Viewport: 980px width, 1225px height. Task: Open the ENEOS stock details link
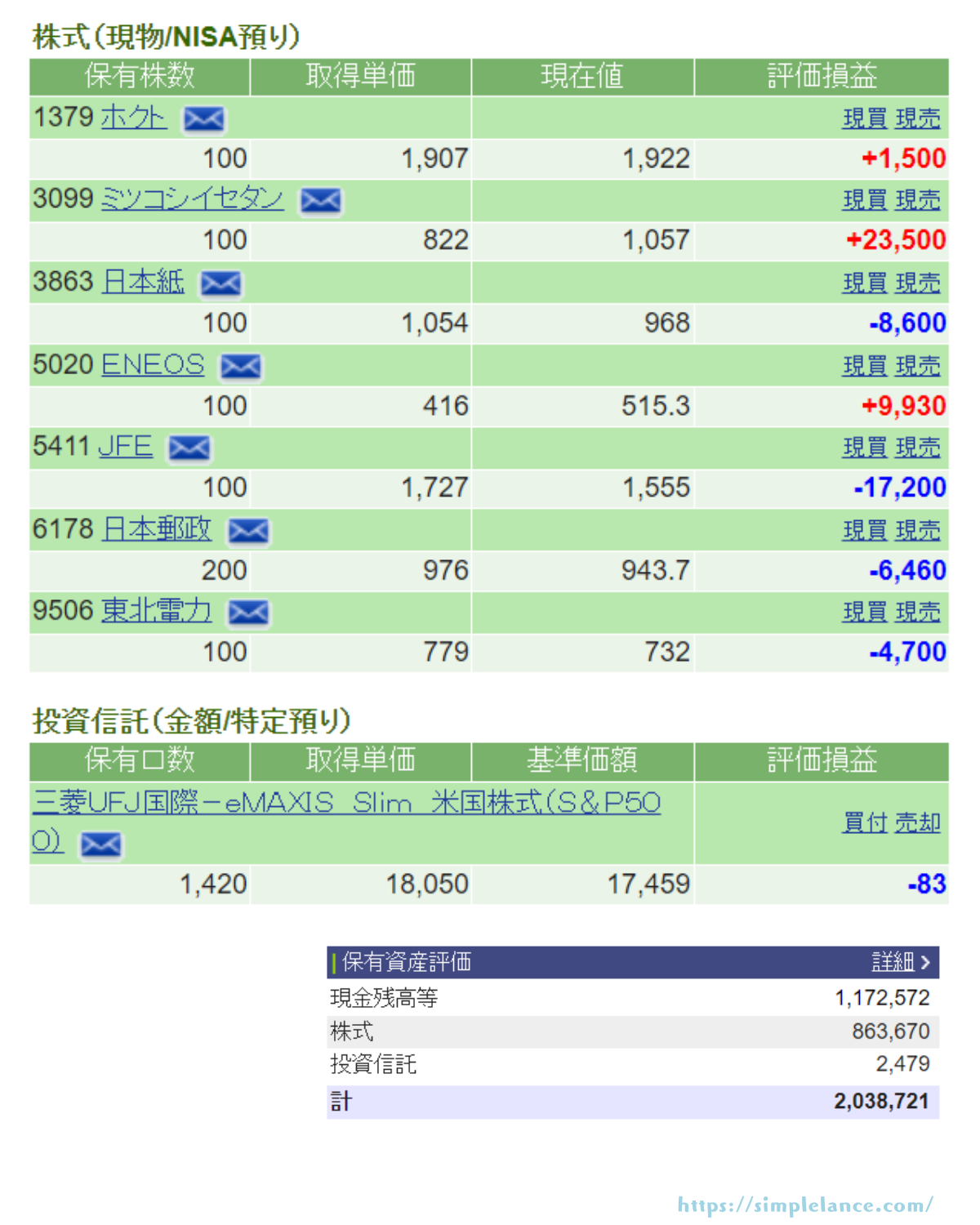pos(153,364)
